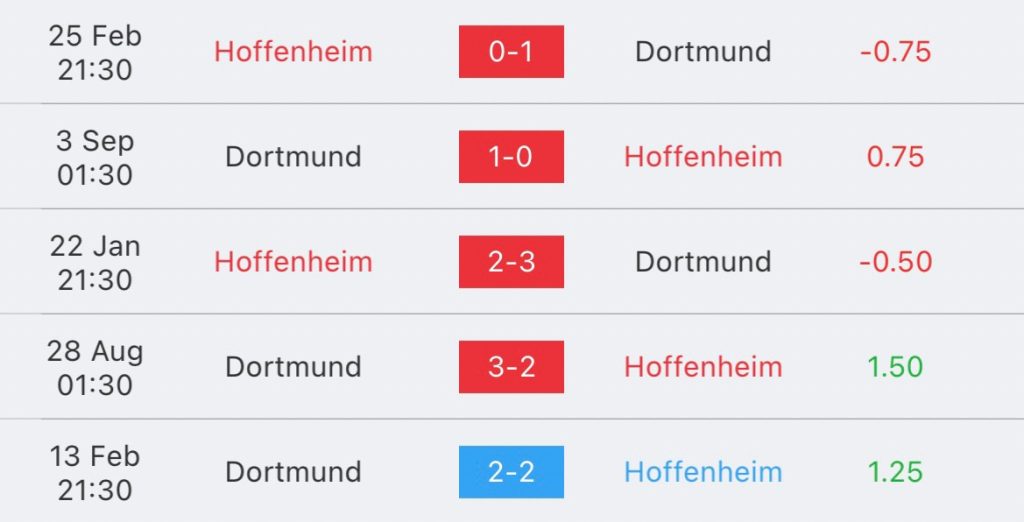Open the 3-2 match score
Viewport: 1024px width, 522px height.
511,367
